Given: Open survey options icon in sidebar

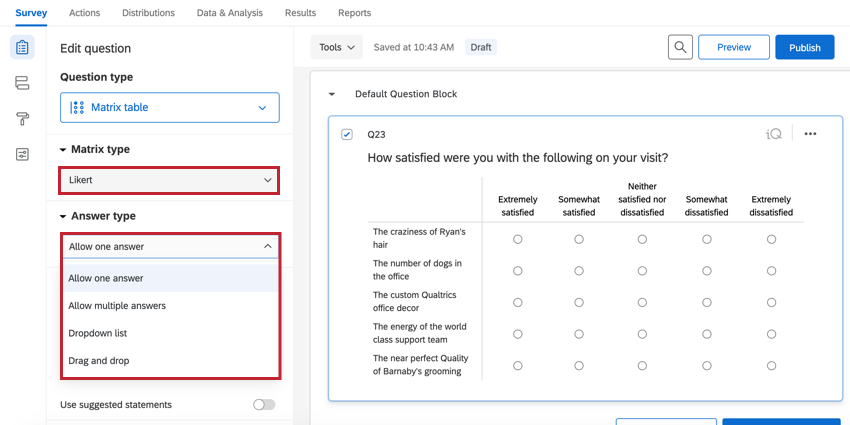Looking at the screenshot, I should [x=22, y=154].
